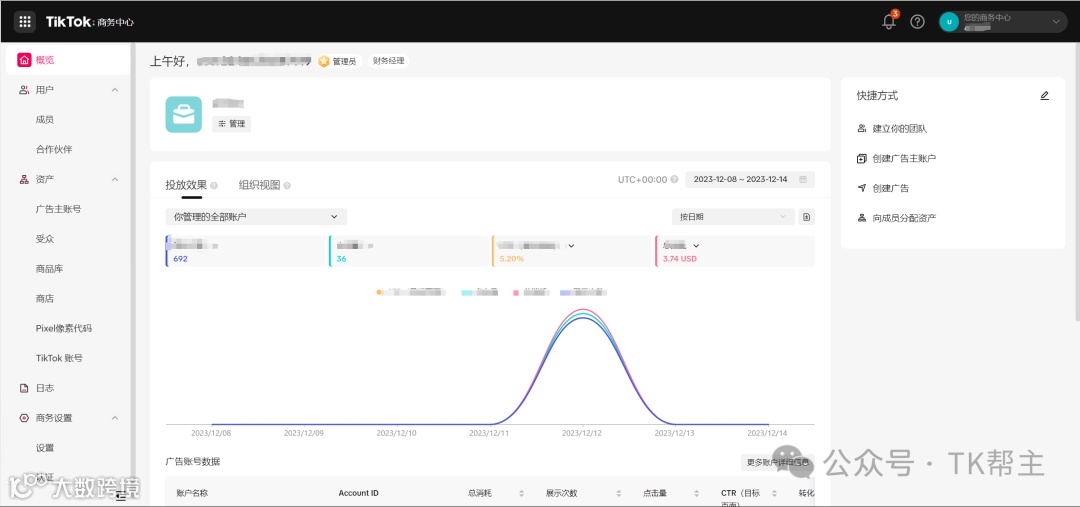Toggle the orange legend series

point(412,292)
